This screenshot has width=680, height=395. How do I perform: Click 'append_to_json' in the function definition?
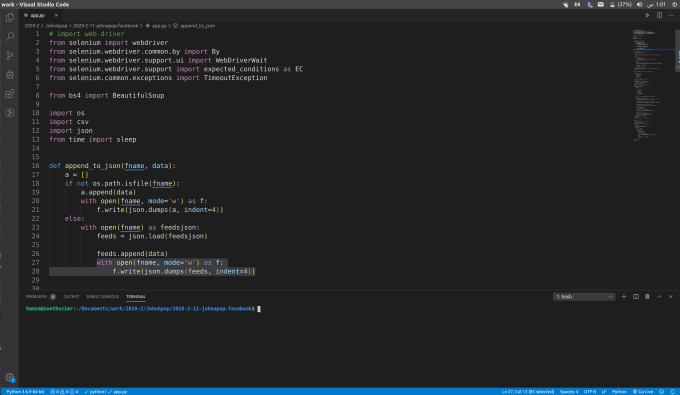click(92, 166)
